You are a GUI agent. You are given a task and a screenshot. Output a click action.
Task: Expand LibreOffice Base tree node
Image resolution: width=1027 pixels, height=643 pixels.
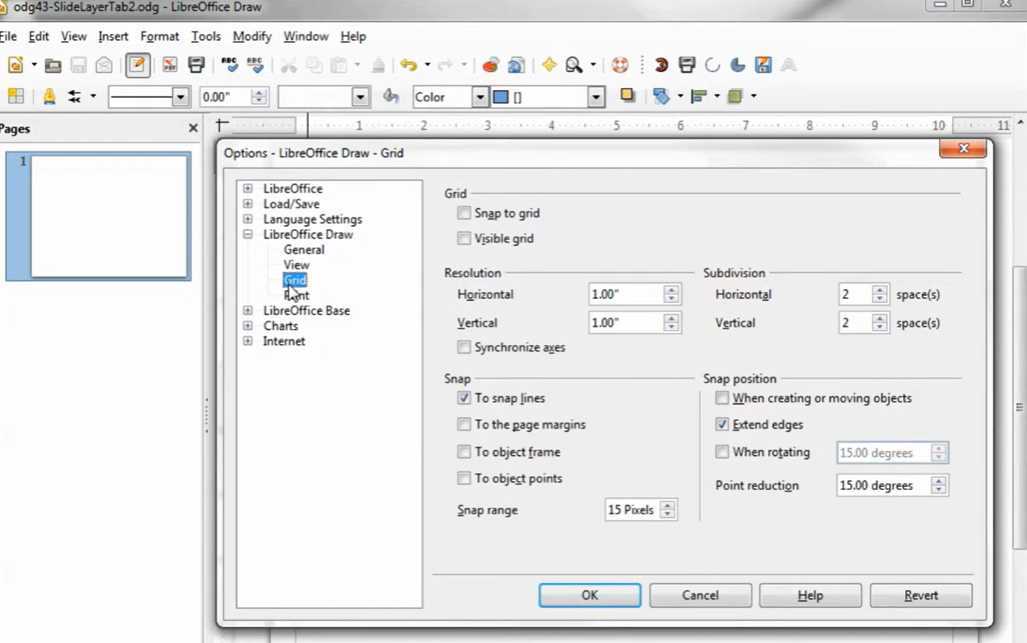coord(248,310)
